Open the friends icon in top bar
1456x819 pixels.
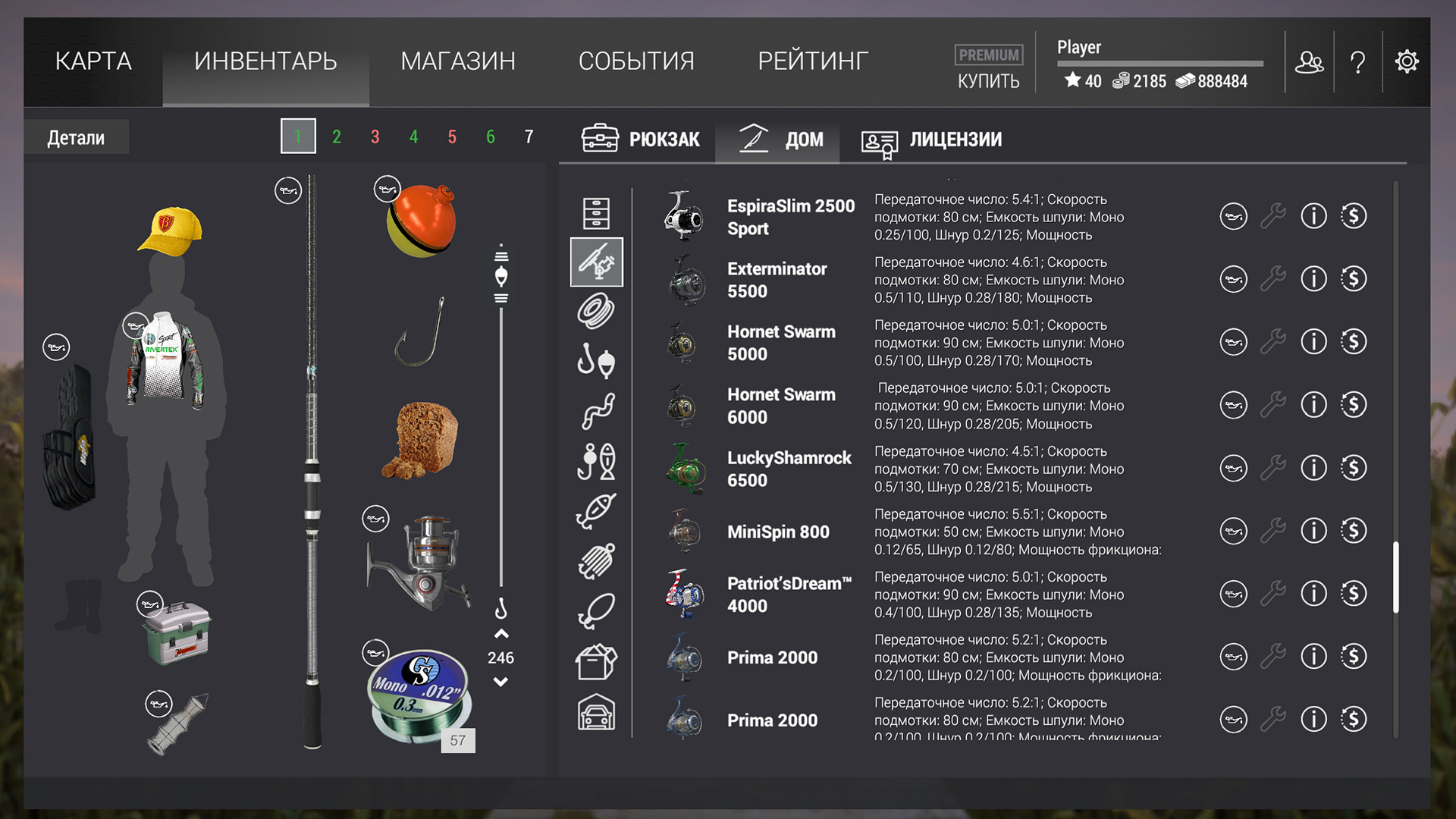tap(1310, 62)
